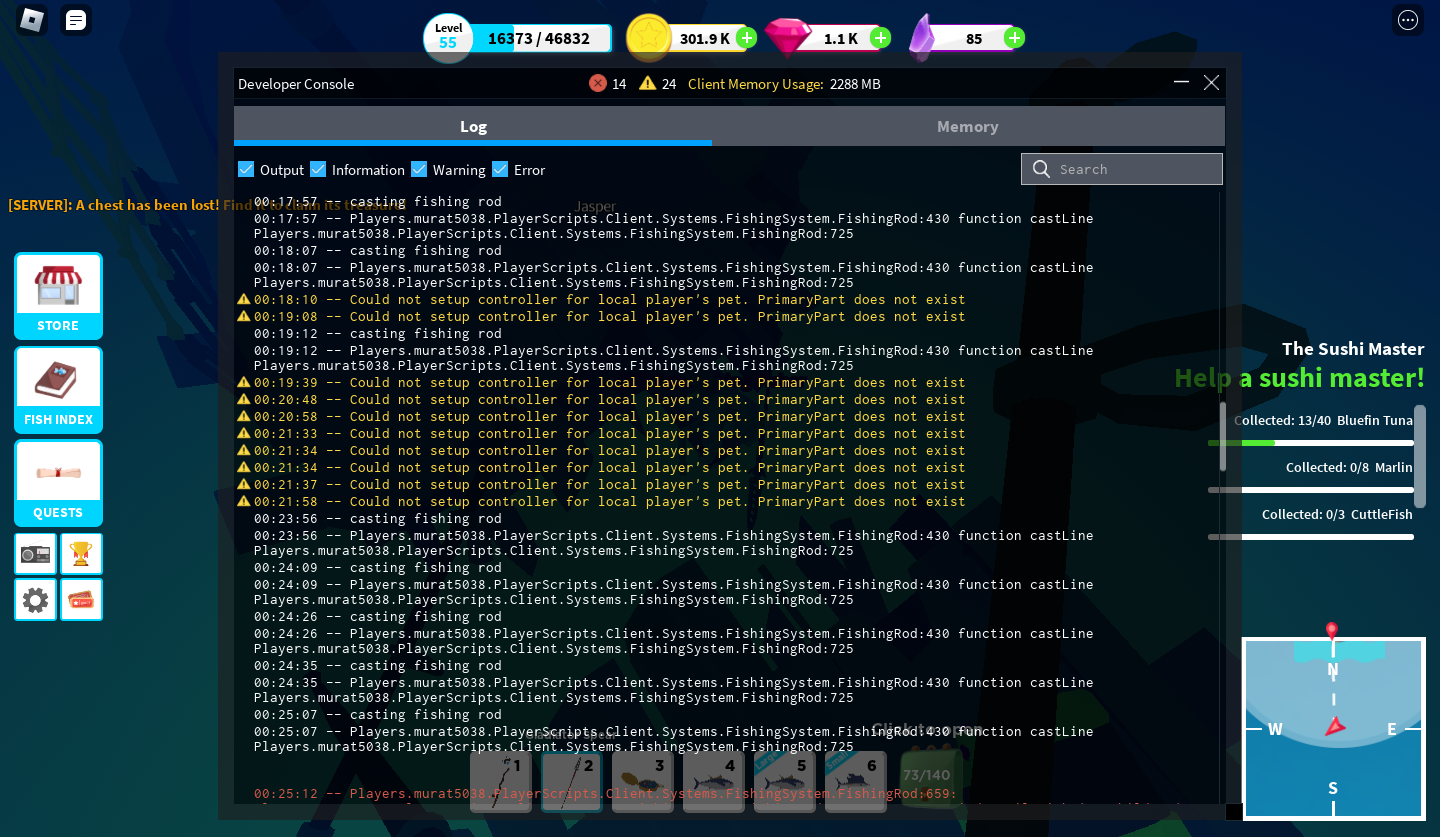This screenshot has width=1440, height=837.
Task: Click the CuttleFish progress bar
Action: pyautogui.click(x=1311, y=537)
